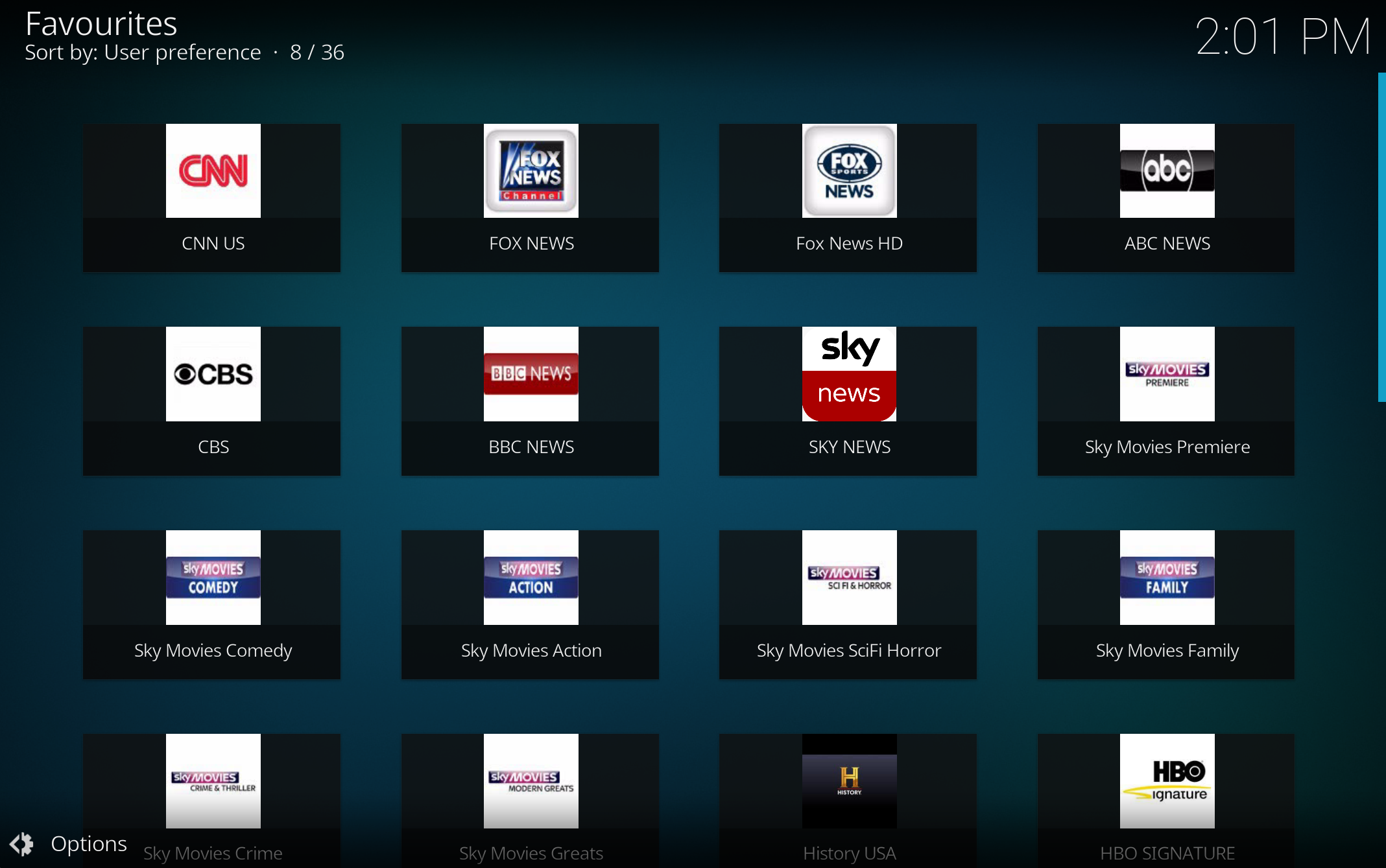The width and height of the screenshot is (1386, 868).
Task: Open Sky Movies Crime thumbnail
Action: pos(213,781)
